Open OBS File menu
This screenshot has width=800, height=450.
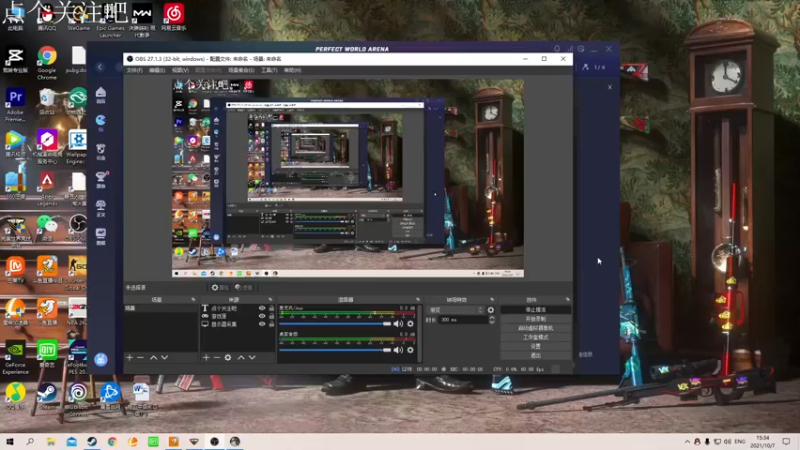(x=135, y=70)
